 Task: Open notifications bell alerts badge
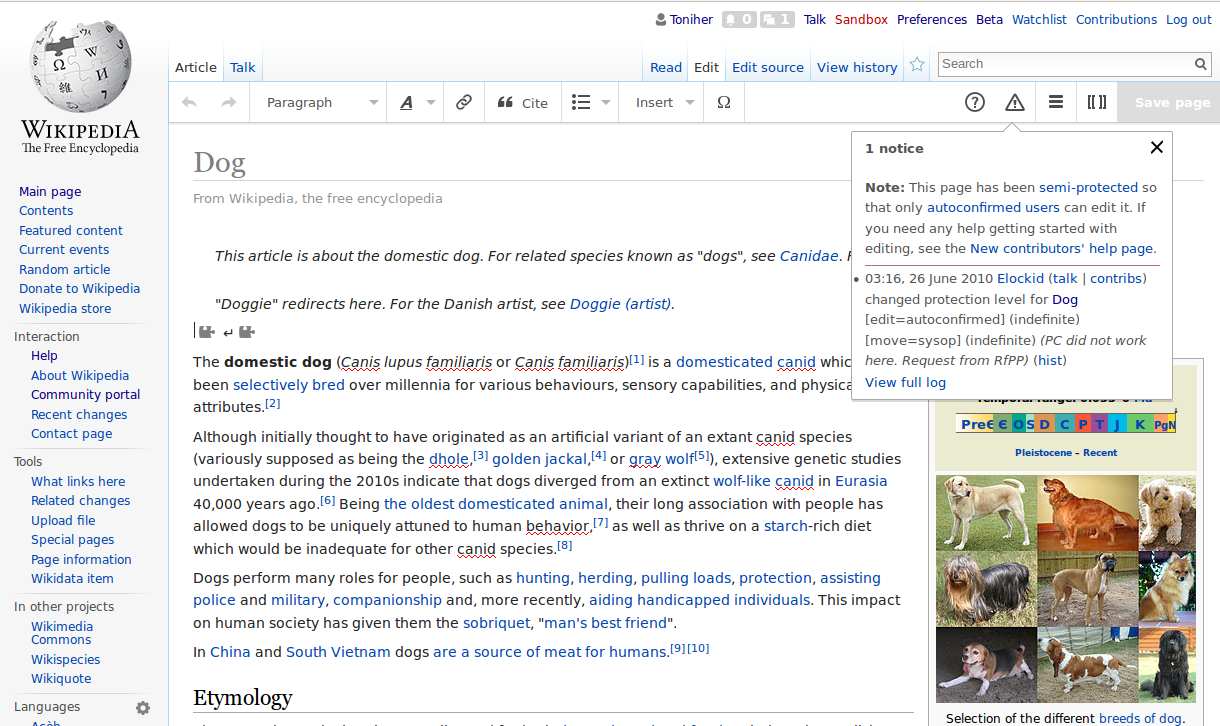[x=738, y=19]
